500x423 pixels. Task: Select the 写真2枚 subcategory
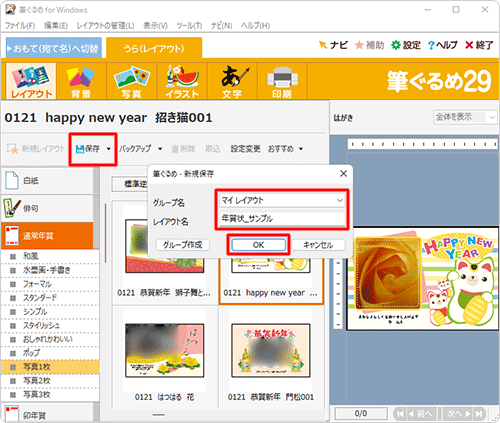click(x=50, y=381)
